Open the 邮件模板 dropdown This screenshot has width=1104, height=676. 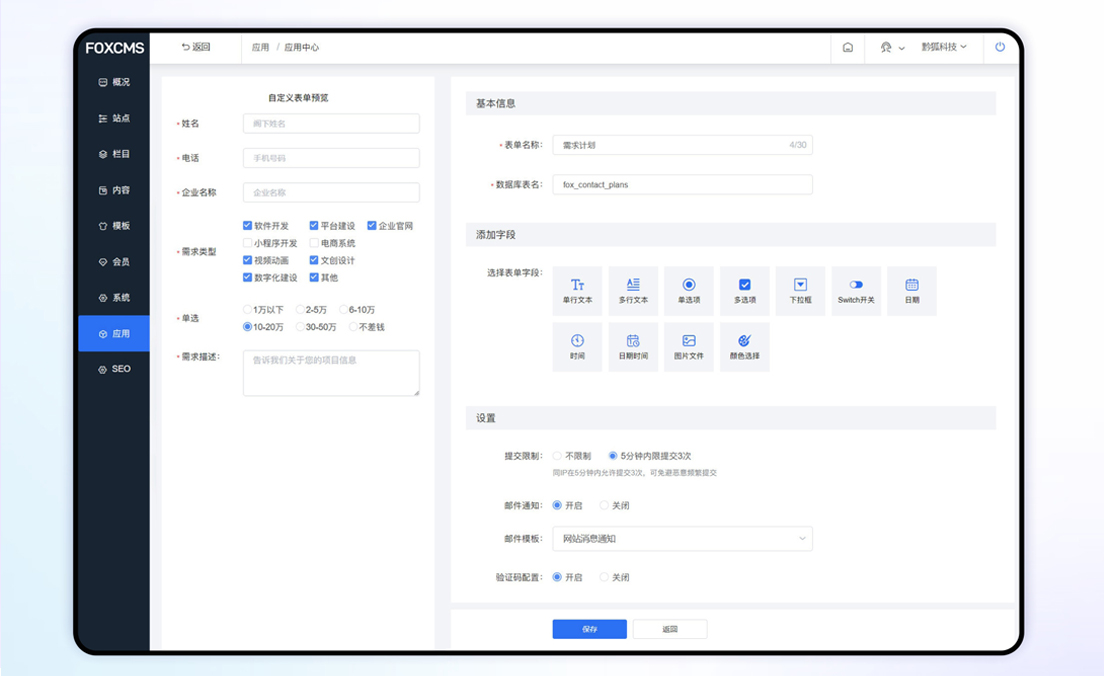(682, 539)
